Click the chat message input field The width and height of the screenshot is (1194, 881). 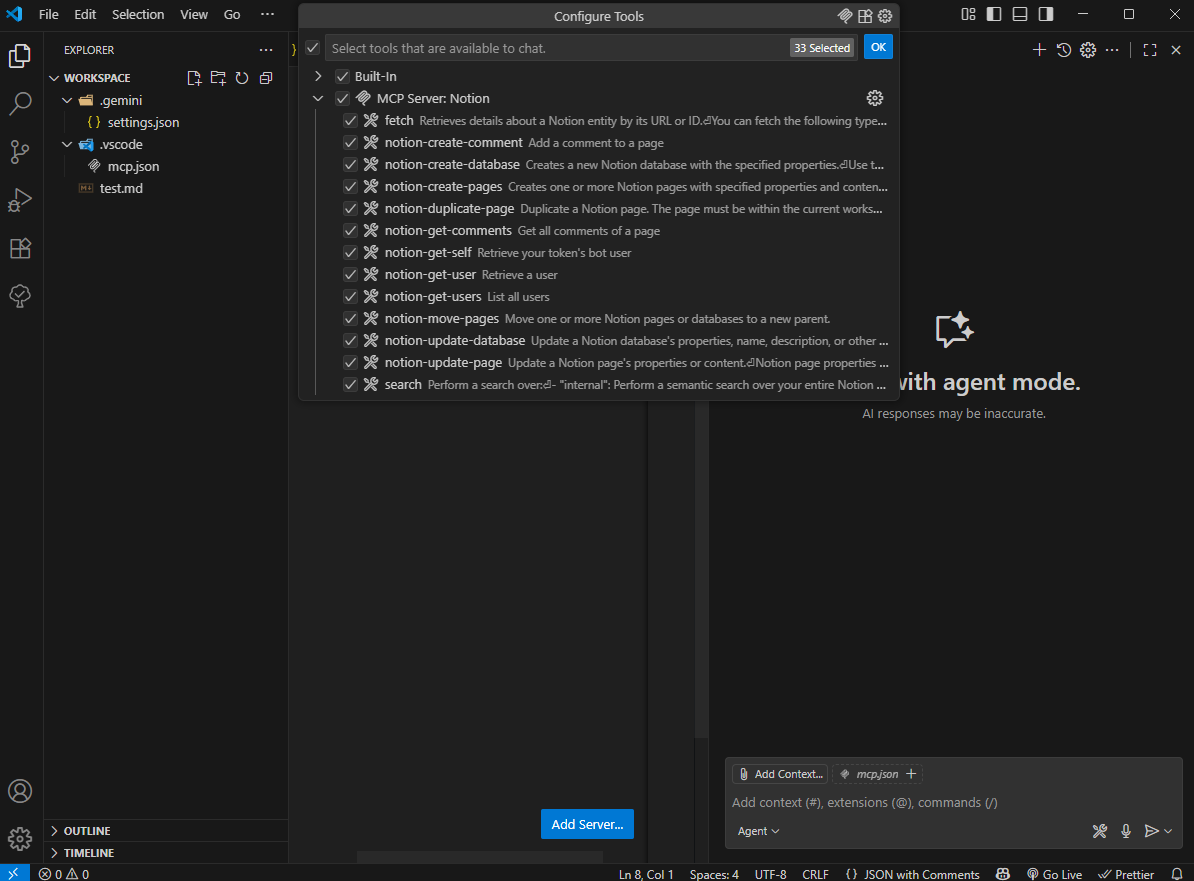pyautogui.click(x=953, y=803)
